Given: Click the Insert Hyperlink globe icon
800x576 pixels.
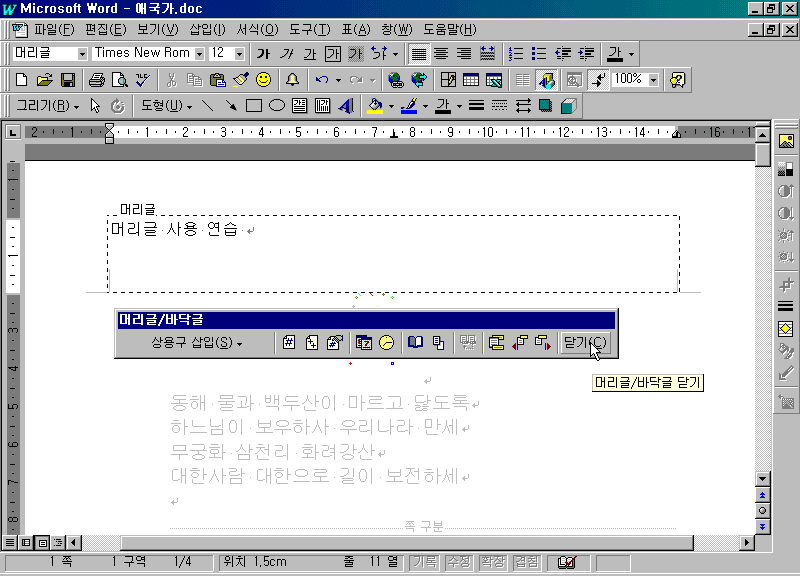Looking at the screenshot, I should pyautogui.click(x=395, y=80).
